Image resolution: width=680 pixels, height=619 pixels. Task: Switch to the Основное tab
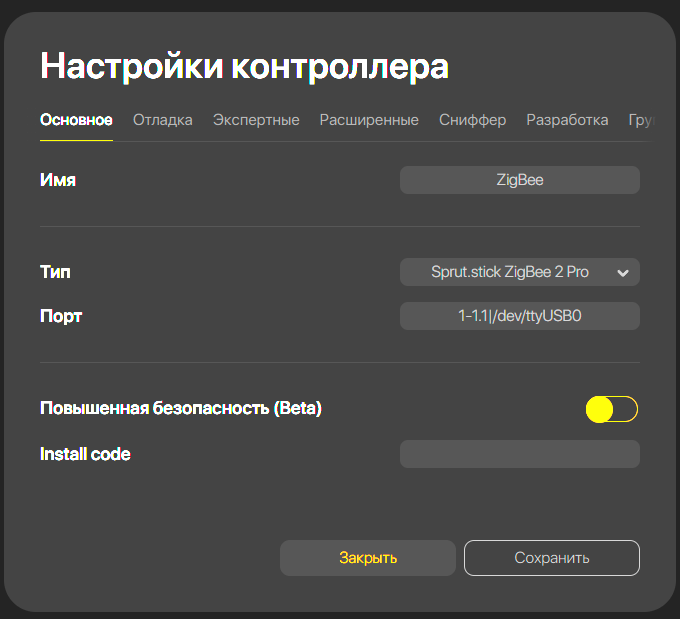(76, 120)
